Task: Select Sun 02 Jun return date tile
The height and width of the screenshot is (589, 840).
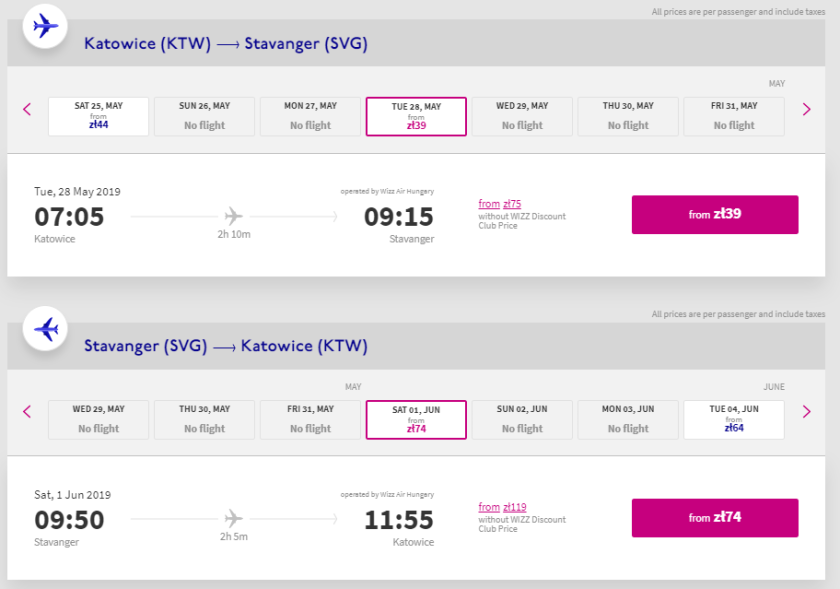Action: tap(522, 419)
